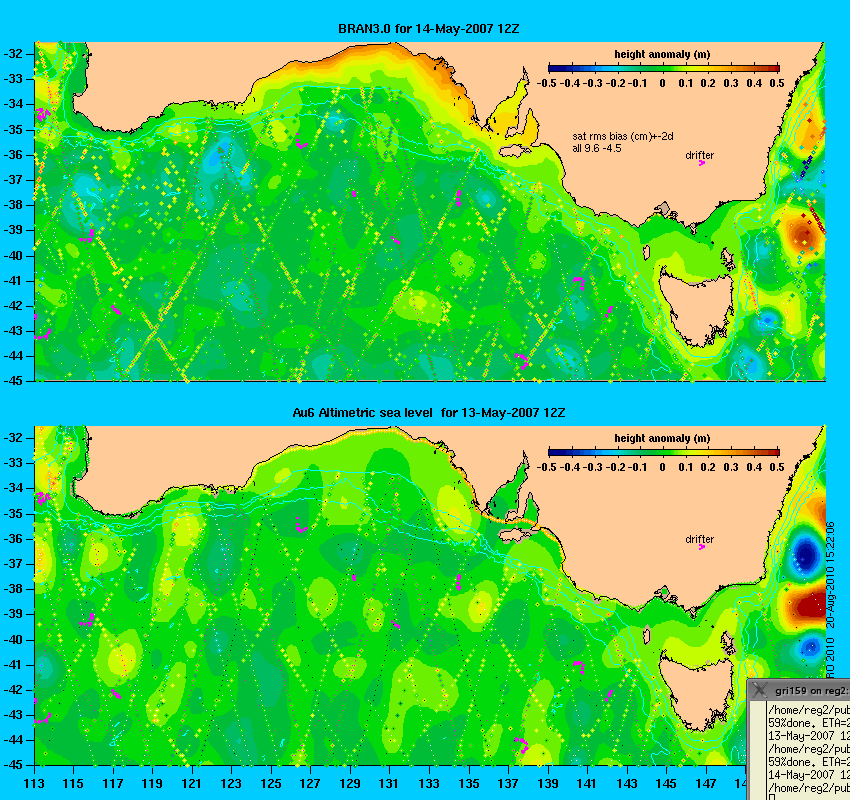850x800 pixels.
Task: Select the 'gri159 on reg2:' terminal title bar
Action: tap(799, 690)
